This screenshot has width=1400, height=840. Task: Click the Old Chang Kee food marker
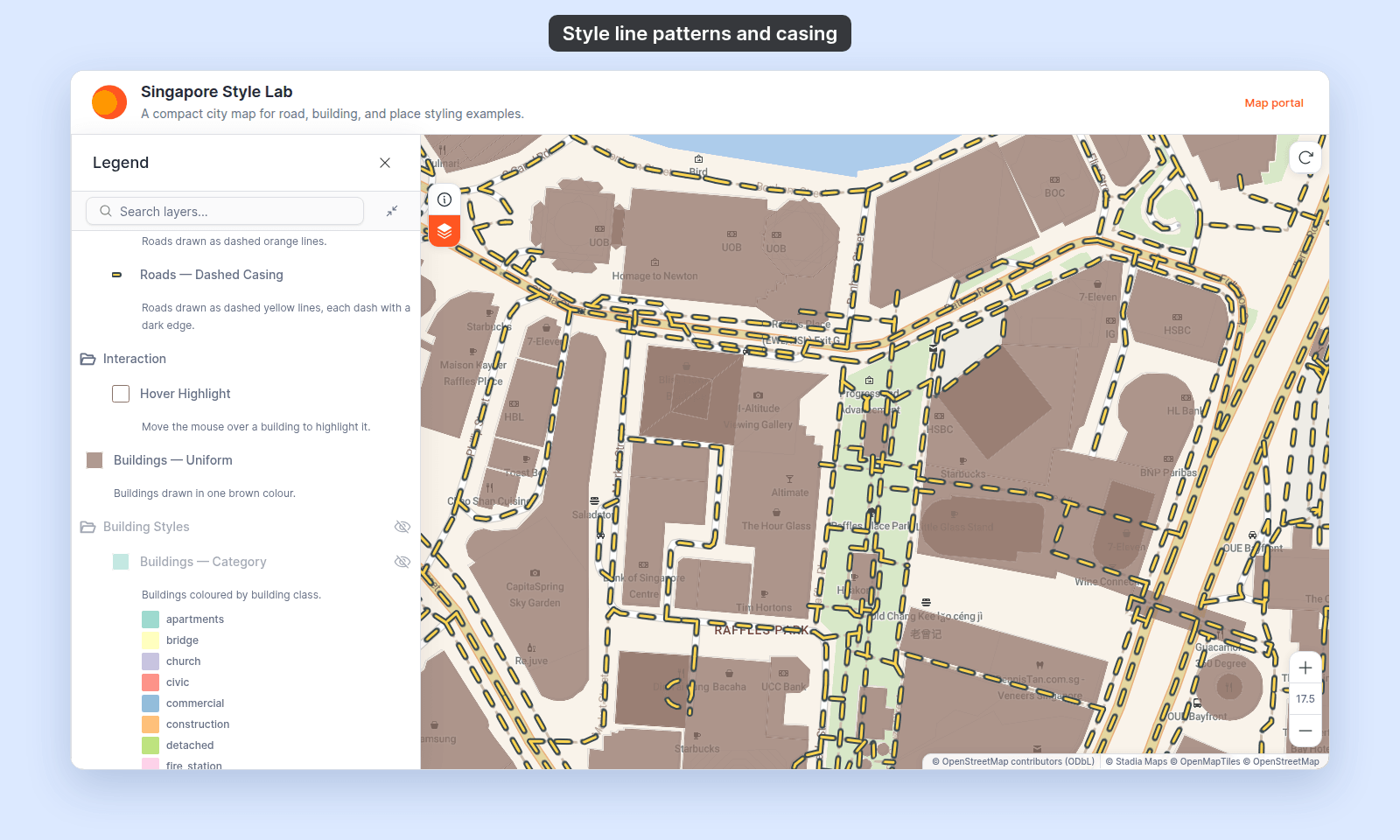[926, 603]
